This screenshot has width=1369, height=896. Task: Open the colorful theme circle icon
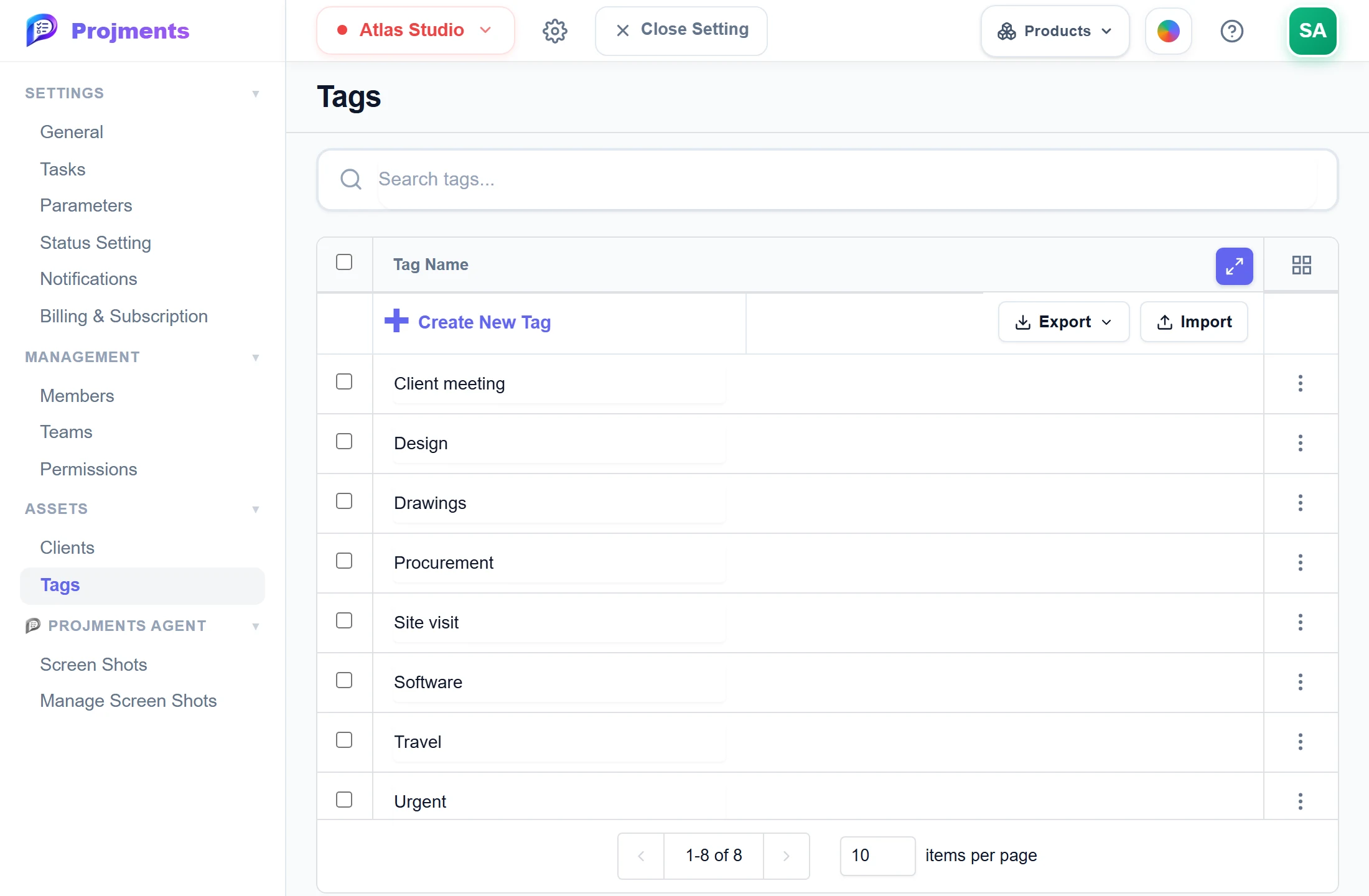coord(1168,31)
